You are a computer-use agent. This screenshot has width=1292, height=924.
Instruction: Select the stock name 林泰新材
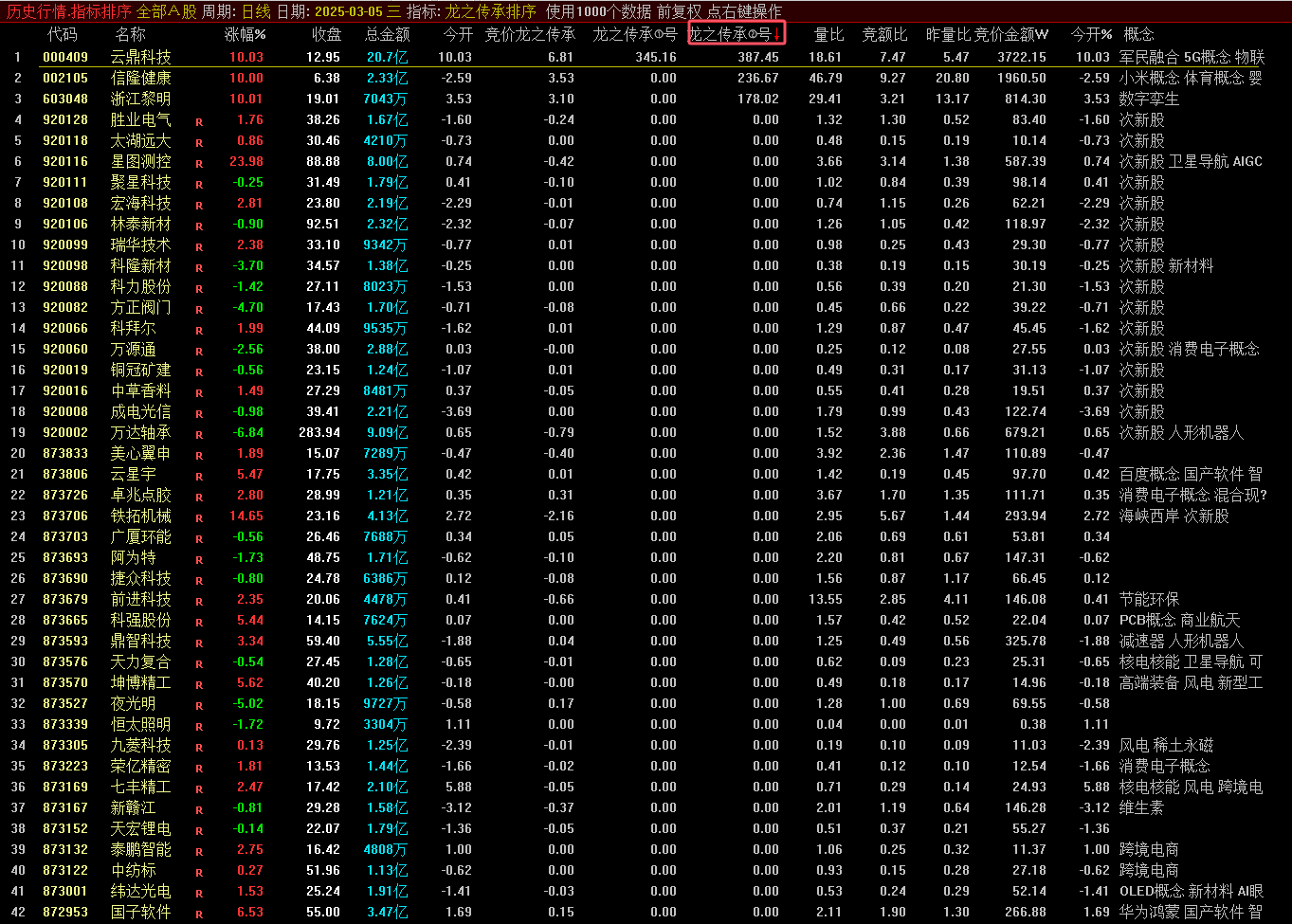coord(141,224)
